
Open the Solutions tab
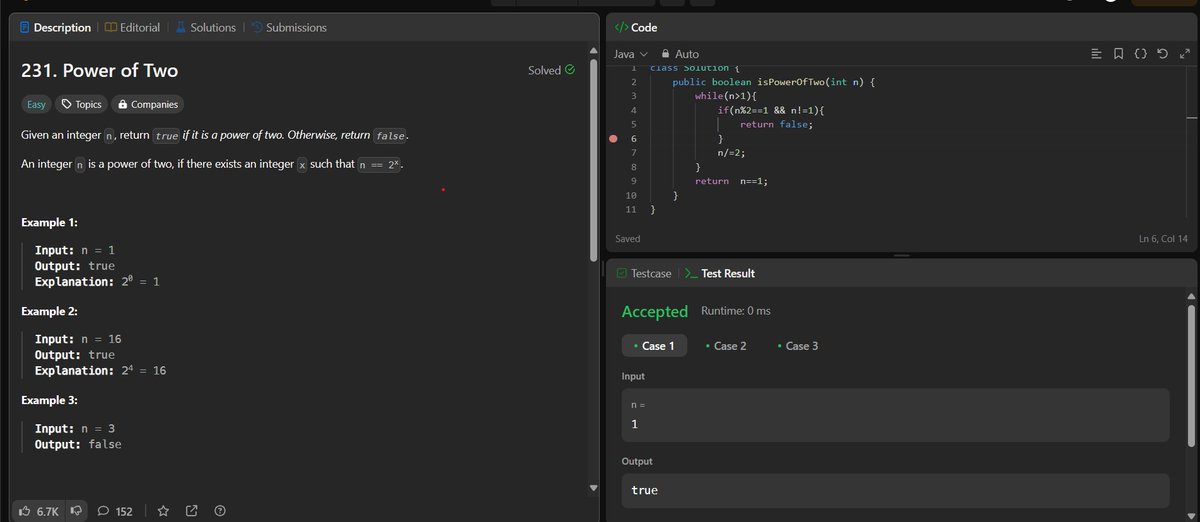point(205,27)
